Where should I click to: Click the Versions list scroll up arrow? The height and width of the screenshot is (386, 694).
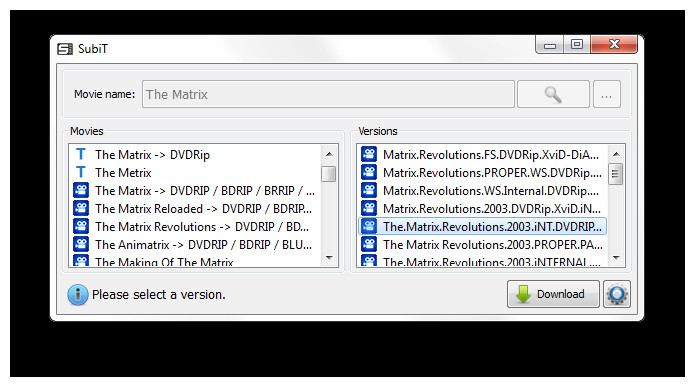[x=616, y=154]
